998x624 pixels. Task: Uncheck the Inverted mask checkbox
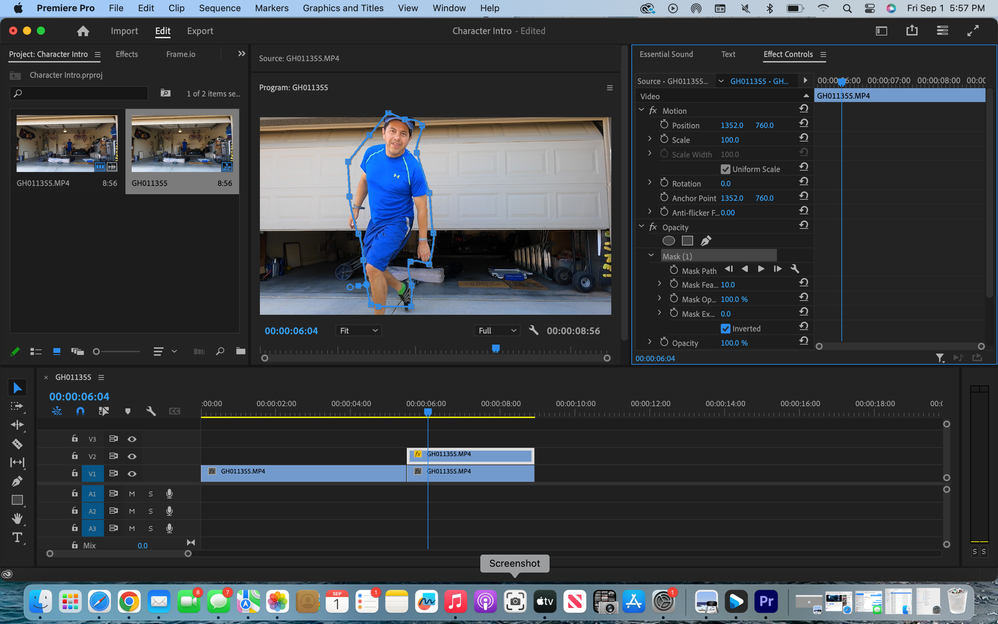pyautogui.click(x=726, y=328)
